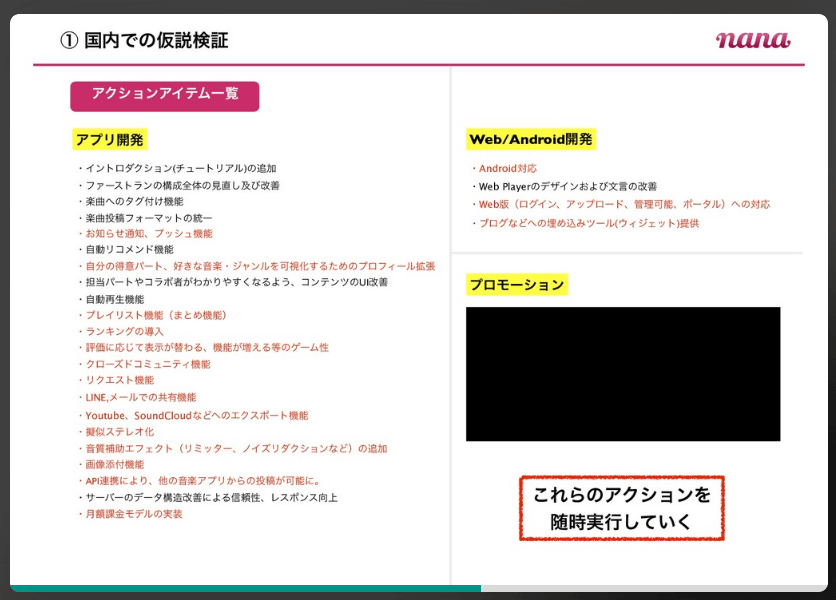
Task: Click the Youtube、SoundCloud export list item
Action: pos(196,415)
